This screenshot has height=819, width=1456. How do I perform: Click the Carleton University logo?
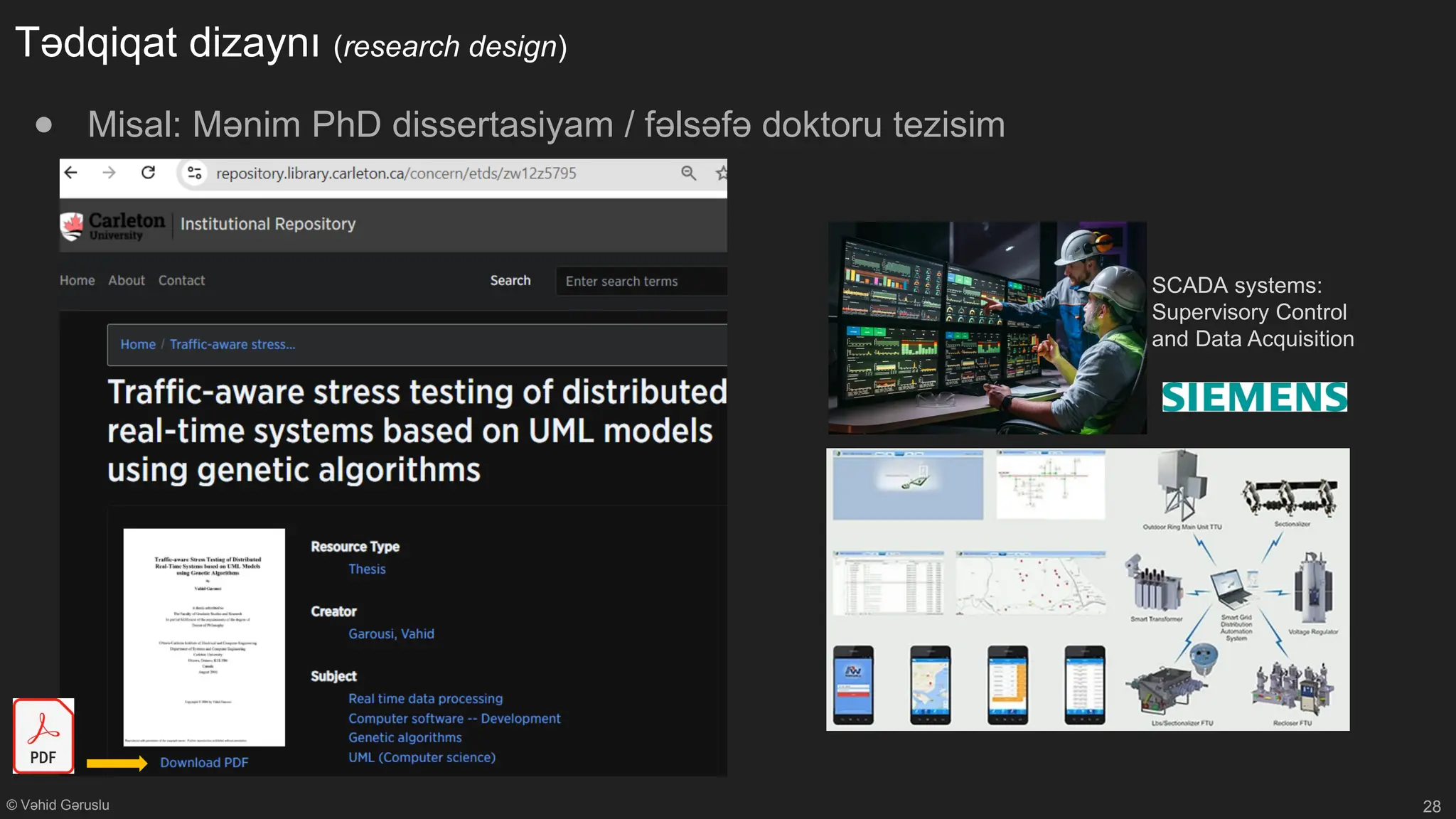click(x=113, y=226)
